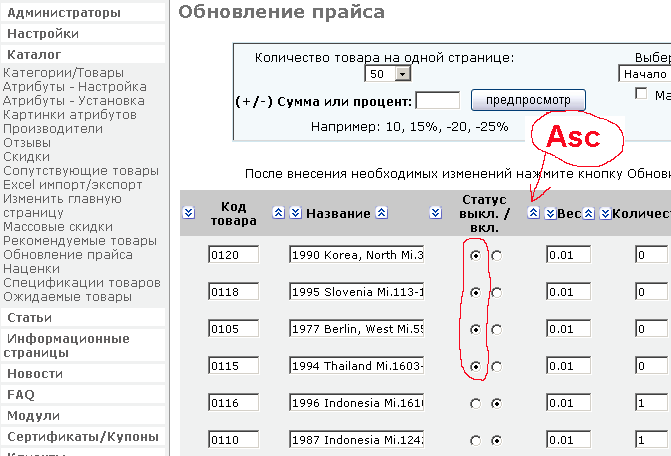Open the FAQ menu section

click(83, 394)
